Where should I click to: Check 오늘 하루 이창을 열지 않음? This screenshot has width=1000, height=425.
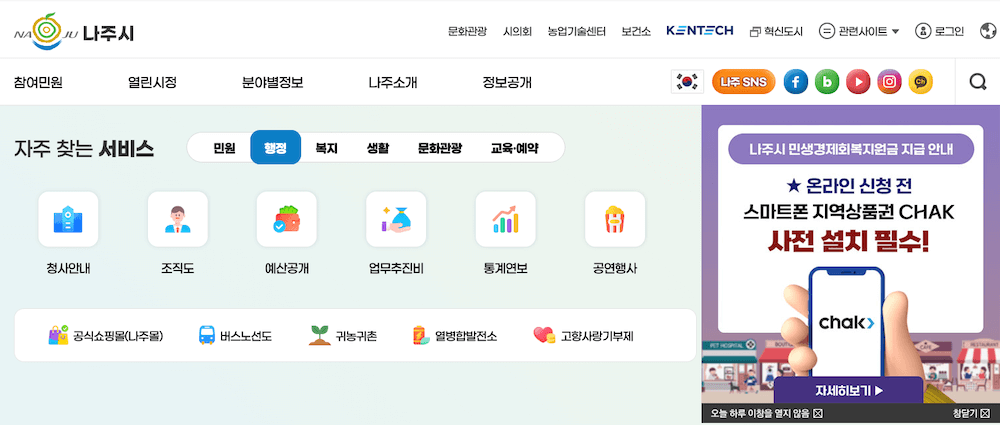[767, 413]
